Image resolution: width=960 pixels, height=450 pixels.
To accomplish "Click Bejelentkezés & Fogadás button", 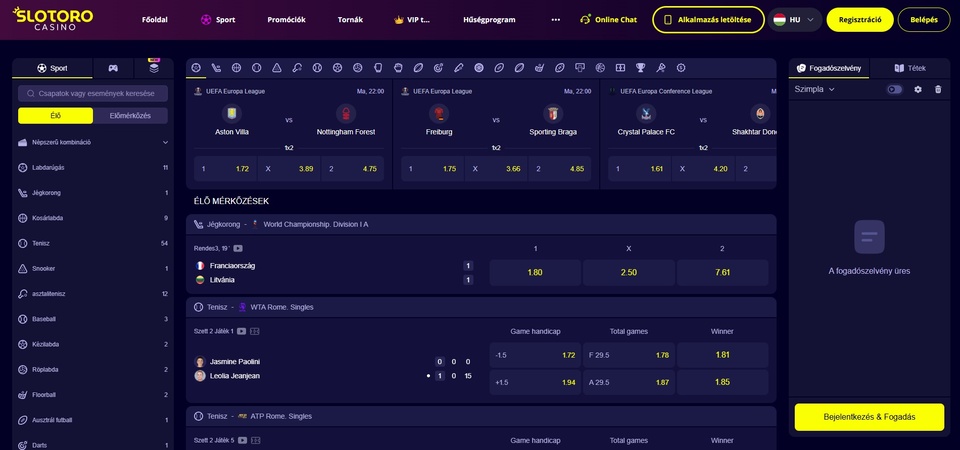I will click(x=869, y=417).
